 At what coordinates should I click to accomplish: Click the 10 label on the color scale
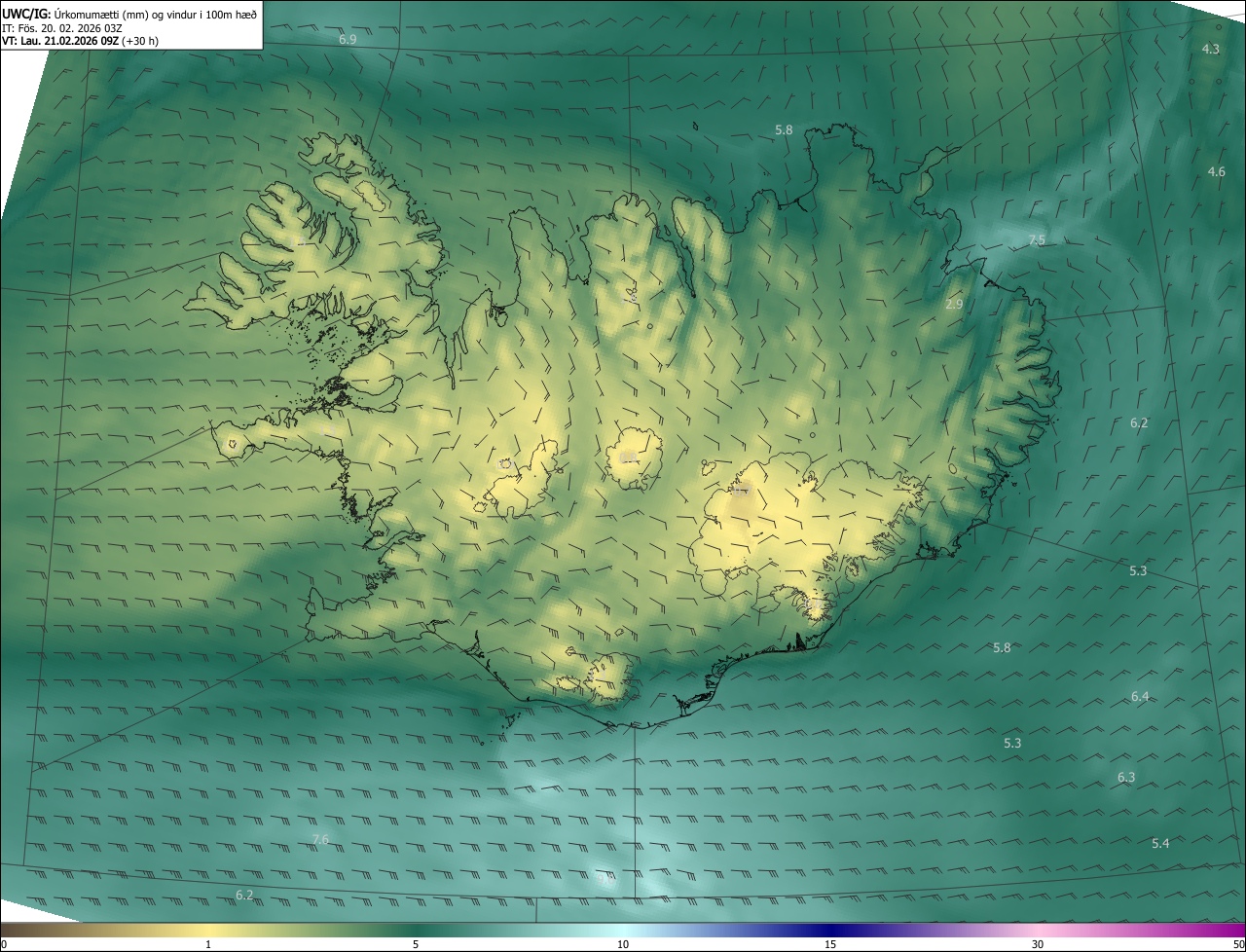point(623,944)
